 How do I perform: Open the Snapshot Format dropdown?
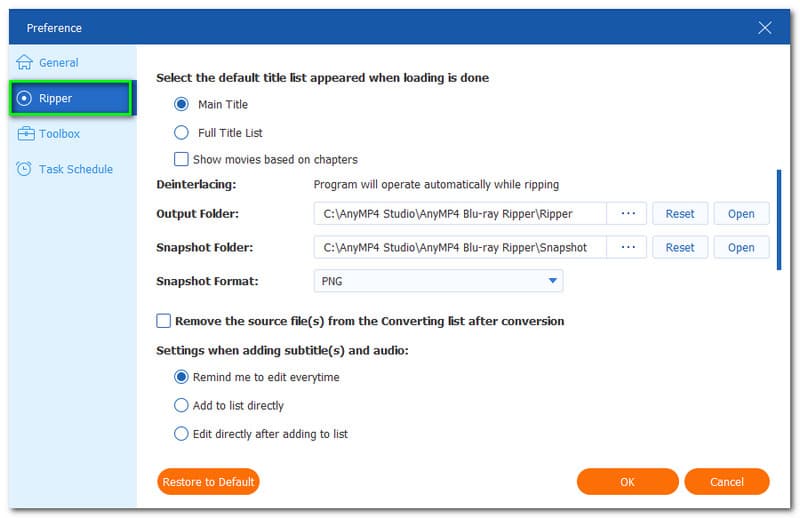tap(439, 281)
